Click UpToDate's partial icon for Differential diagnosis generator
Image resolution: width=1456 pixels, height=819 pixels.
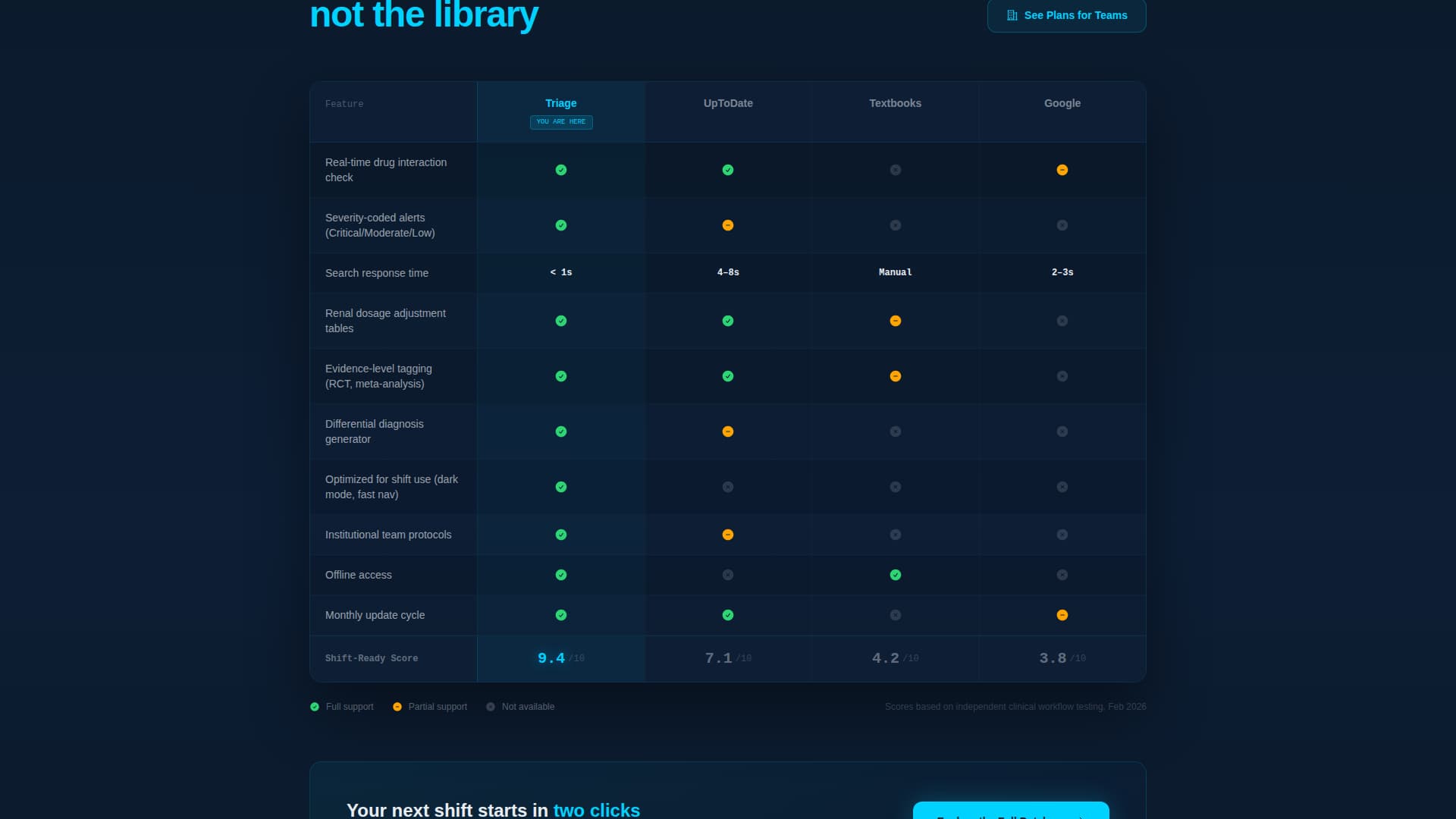pyautogui.click(x=728, y=431)
